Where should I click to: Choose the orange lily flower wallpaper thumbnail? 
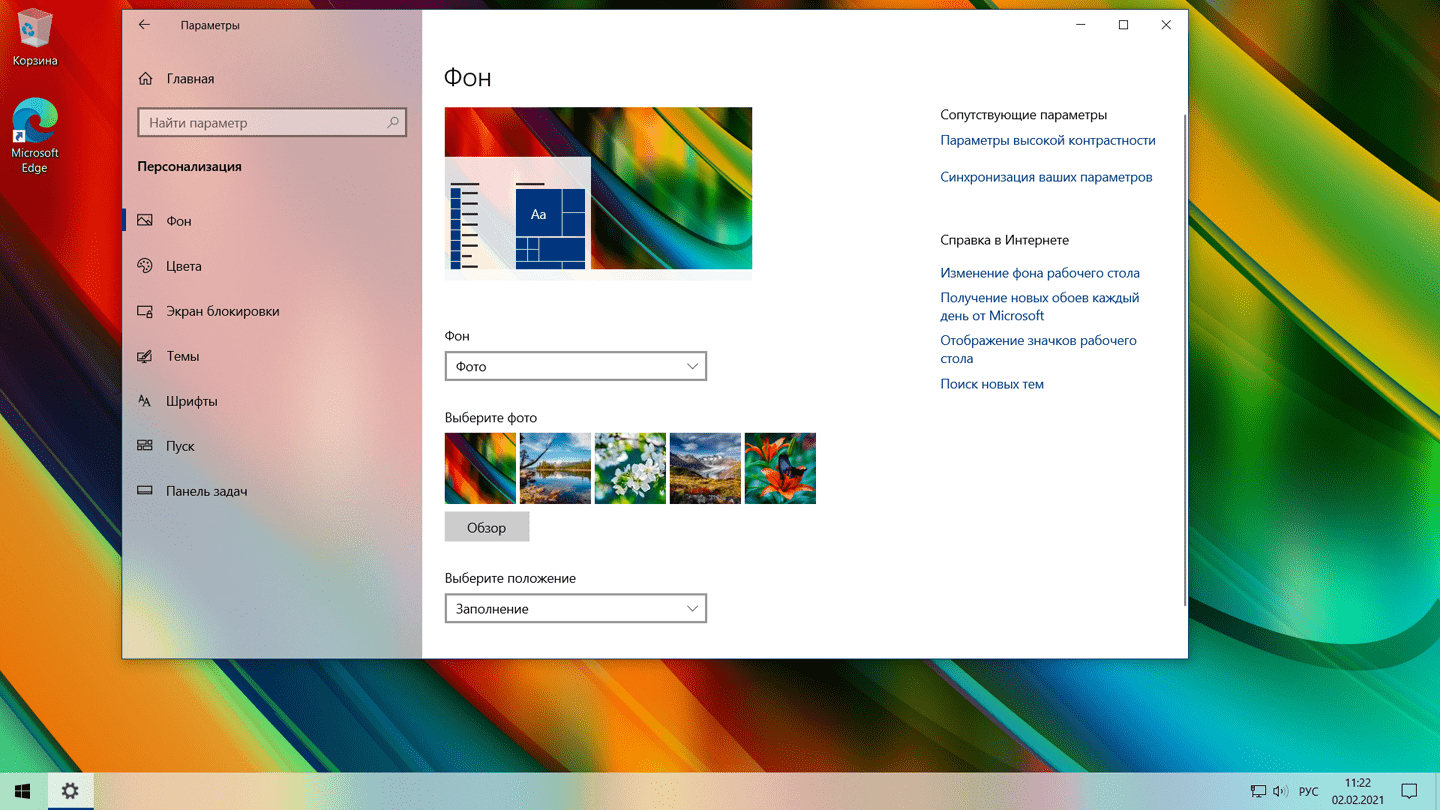point(780,468)
